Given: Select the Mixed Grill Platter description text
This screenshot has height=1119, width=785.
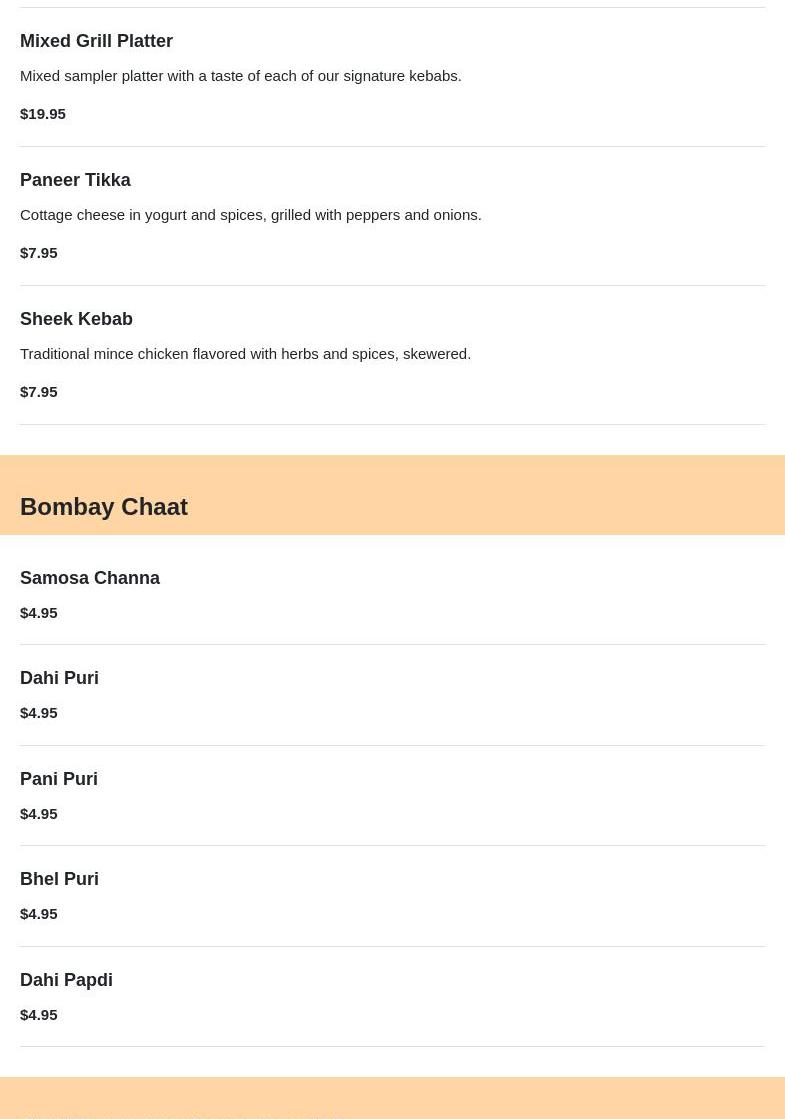Looking at the screenshot, I should (x=240, y=76).
